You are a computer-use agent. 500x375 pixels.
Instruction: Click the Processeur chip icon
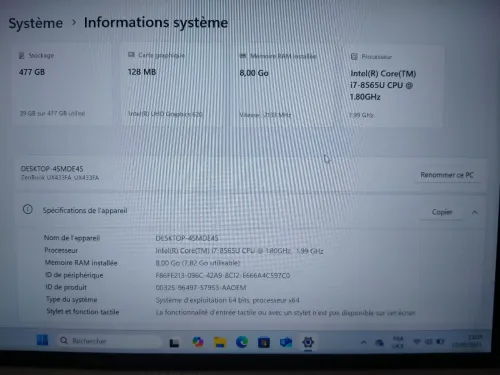tap(354, 57)
